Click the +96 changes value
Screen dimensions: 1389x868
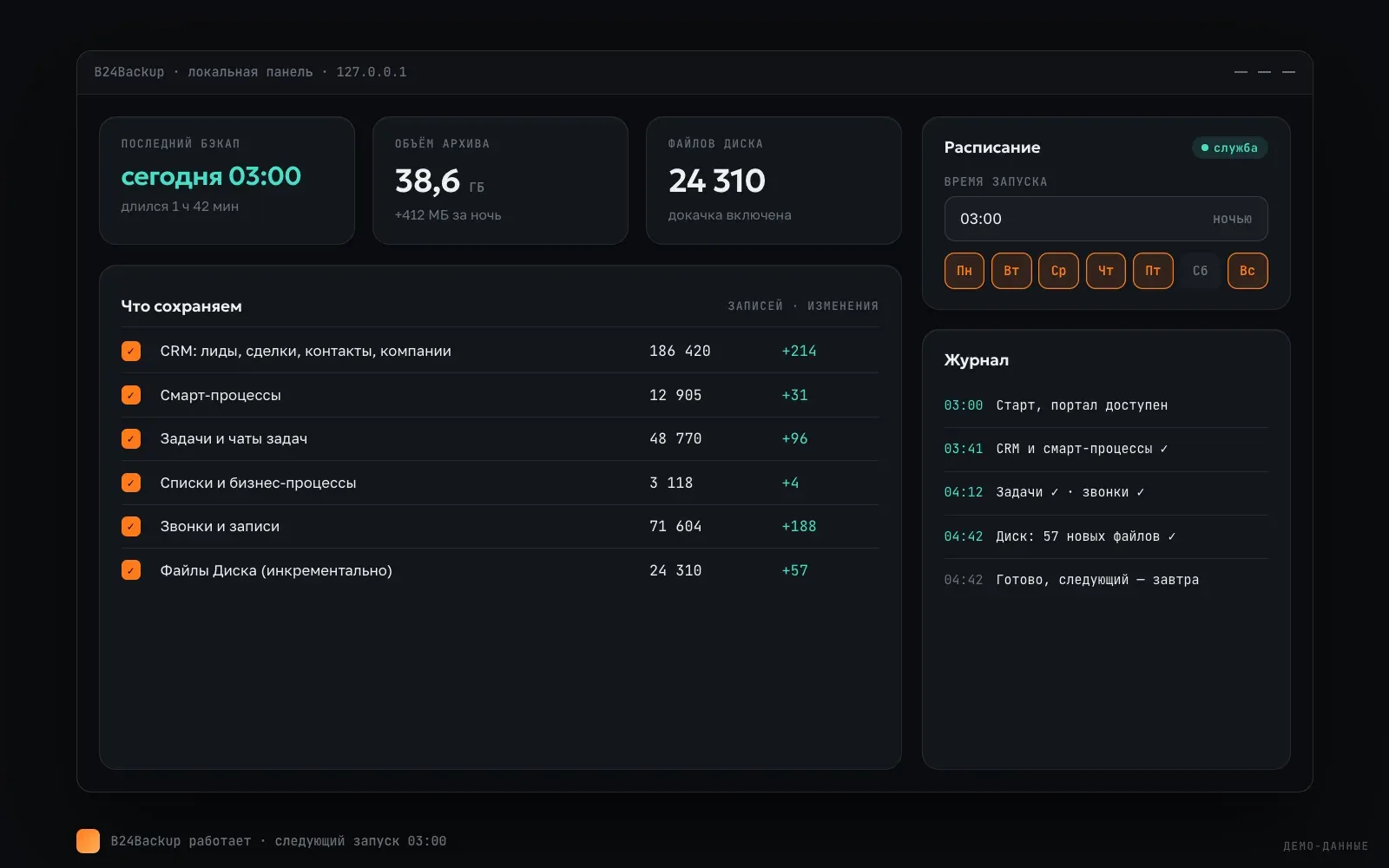coord(794,438)
